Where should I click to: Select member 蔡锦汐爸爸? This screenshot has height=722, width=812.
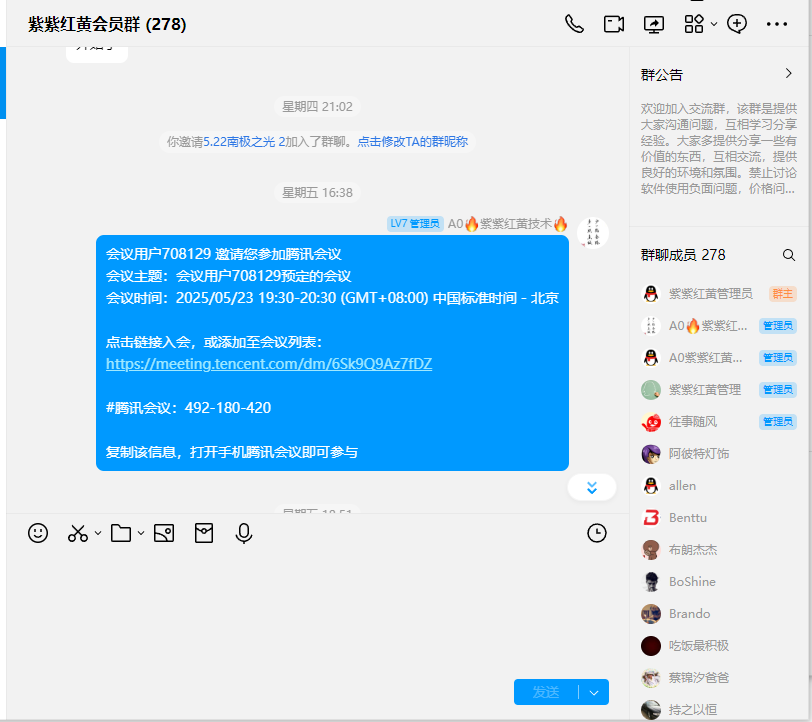(718, 677)
